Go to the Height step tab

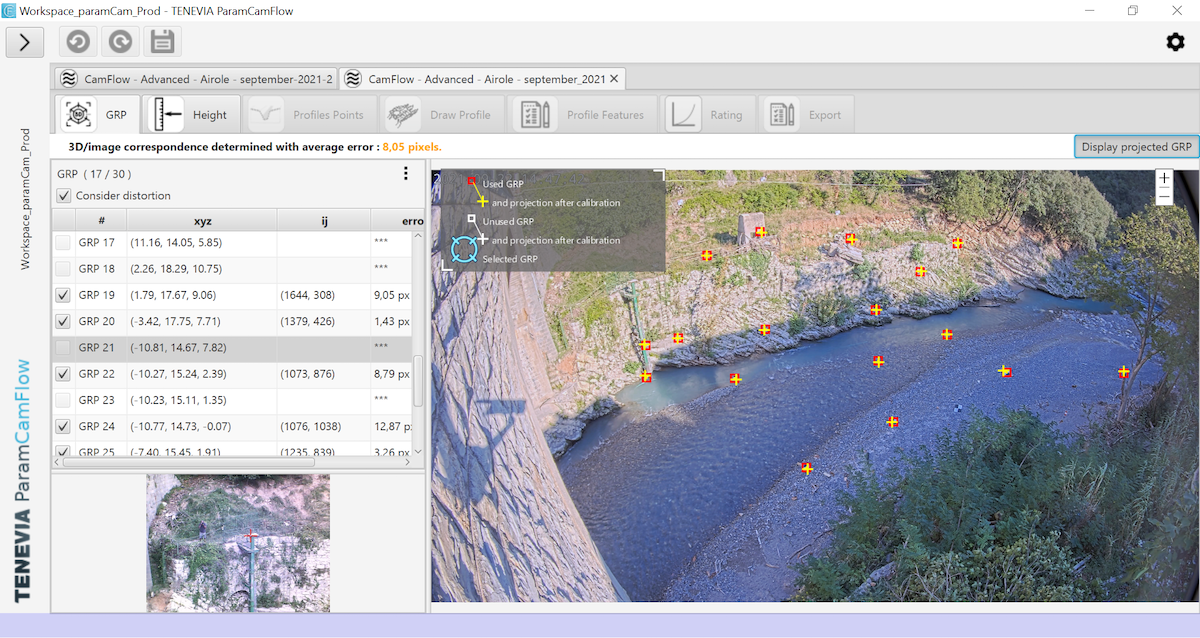(x=191, y=115)
